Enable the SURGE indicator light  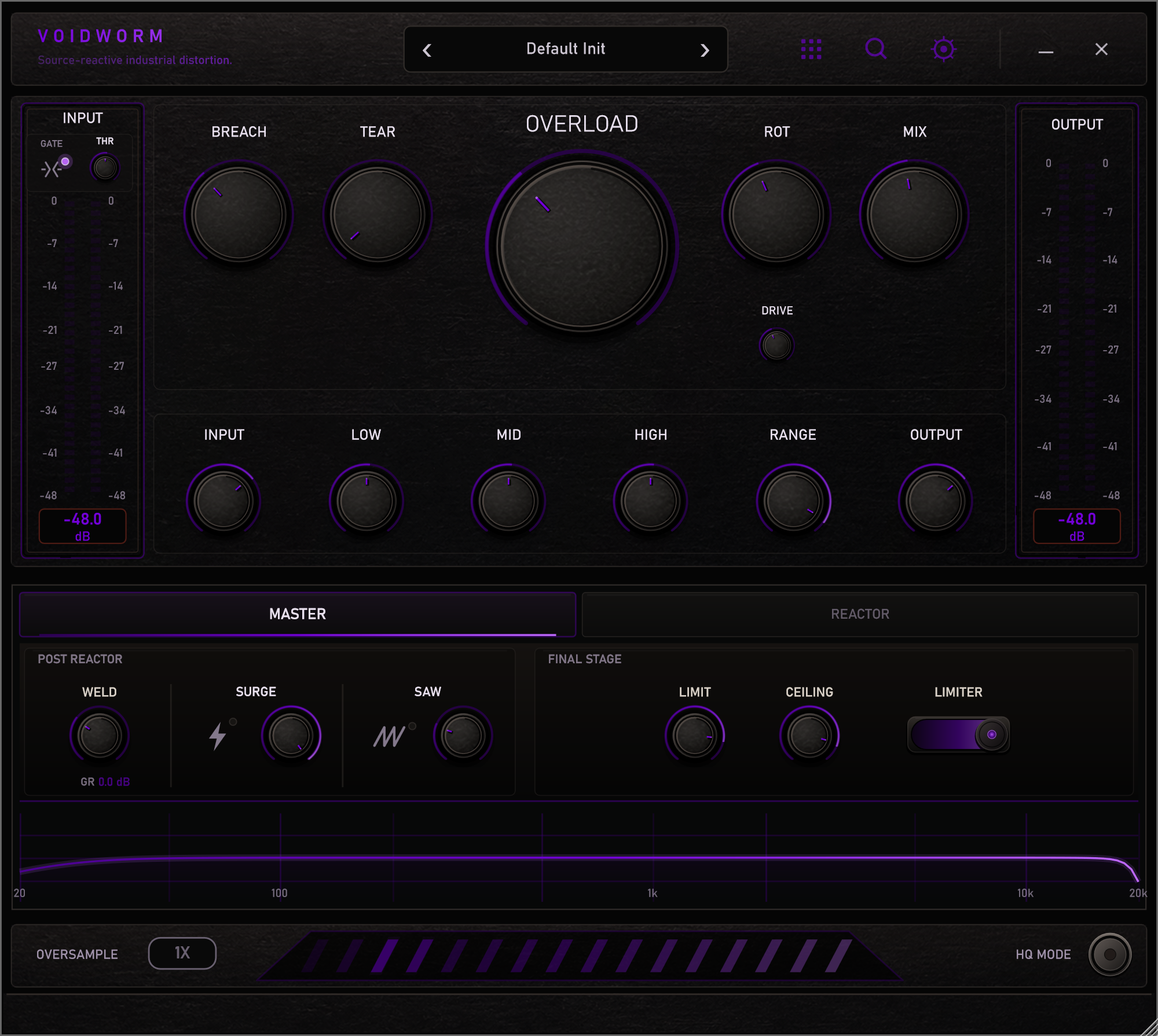(x=233, y=722)
